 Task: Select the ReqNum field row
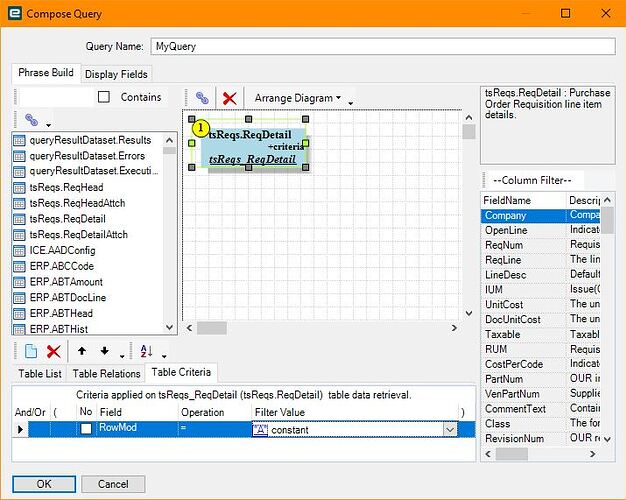[x=541, y=245]
